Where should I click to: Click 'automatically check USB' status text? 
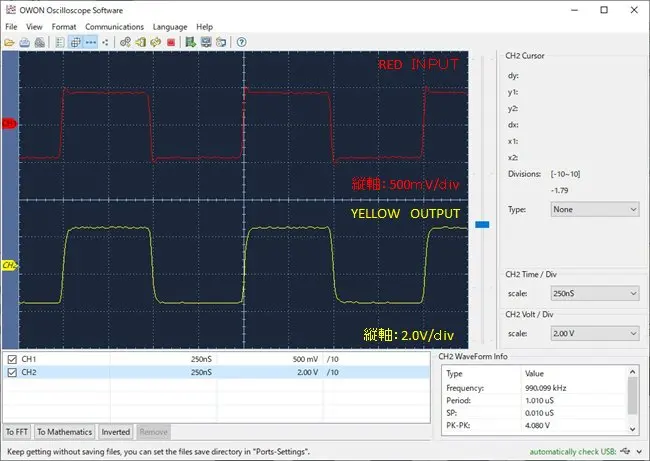(x=573, y=451)
